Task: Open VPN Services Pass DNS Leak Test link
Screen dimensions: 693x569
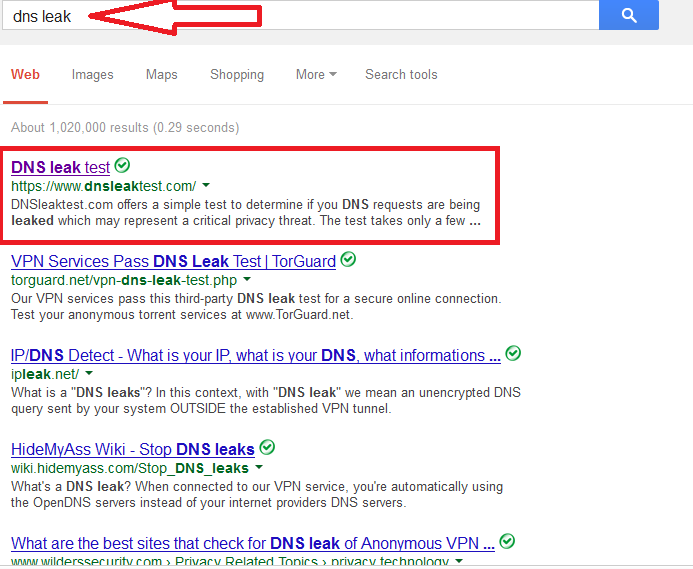Action: click(x=173, y=261)
